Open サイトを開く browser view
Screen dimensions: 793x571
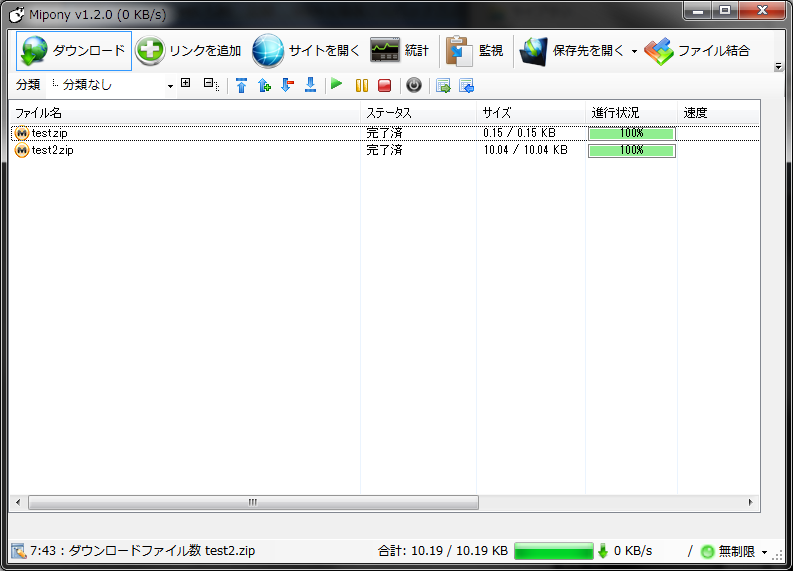pos(306,51)
